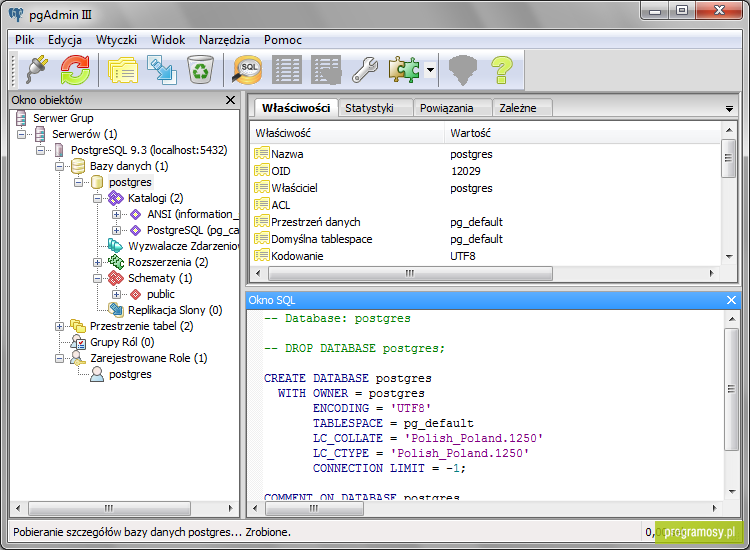Screen dimensions: 750x550
Task: Select the Kodowanie property row
Action: [x=485, y=256]
